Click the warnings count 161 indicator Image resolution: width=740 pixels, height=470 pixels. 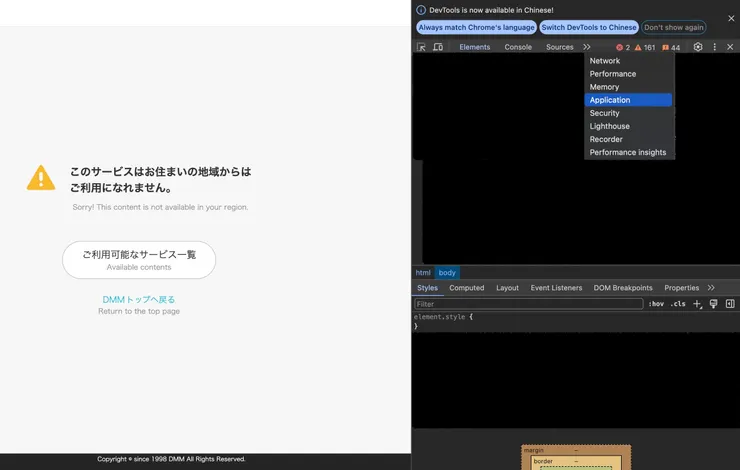pos(645,47)
